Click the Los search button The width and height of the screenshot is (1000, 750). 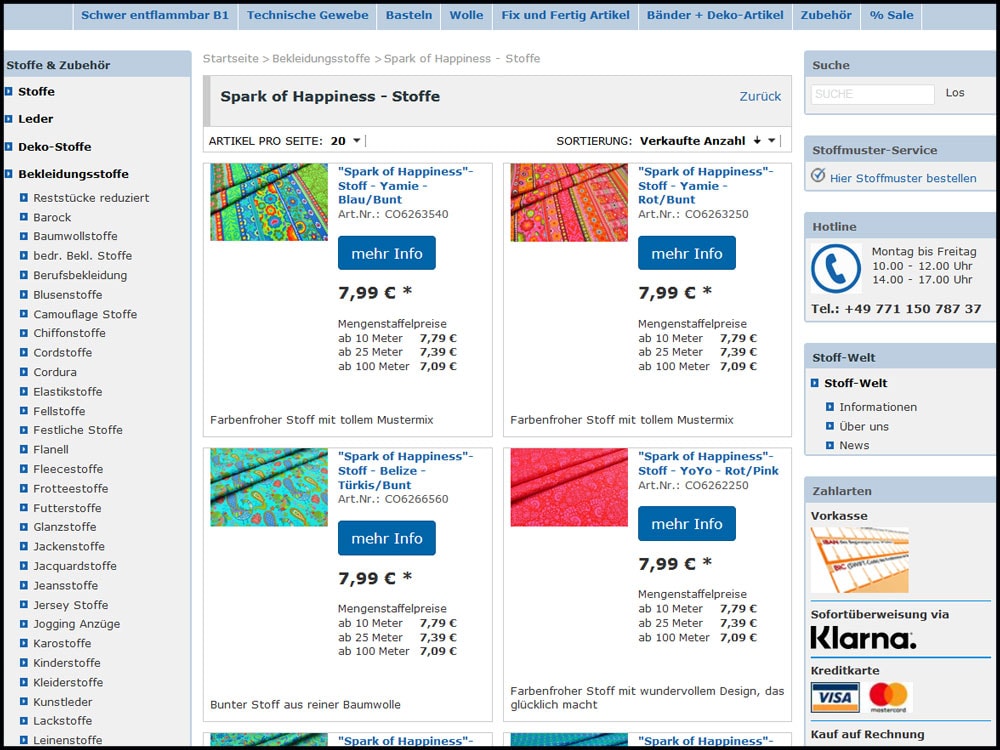[955, 93]
